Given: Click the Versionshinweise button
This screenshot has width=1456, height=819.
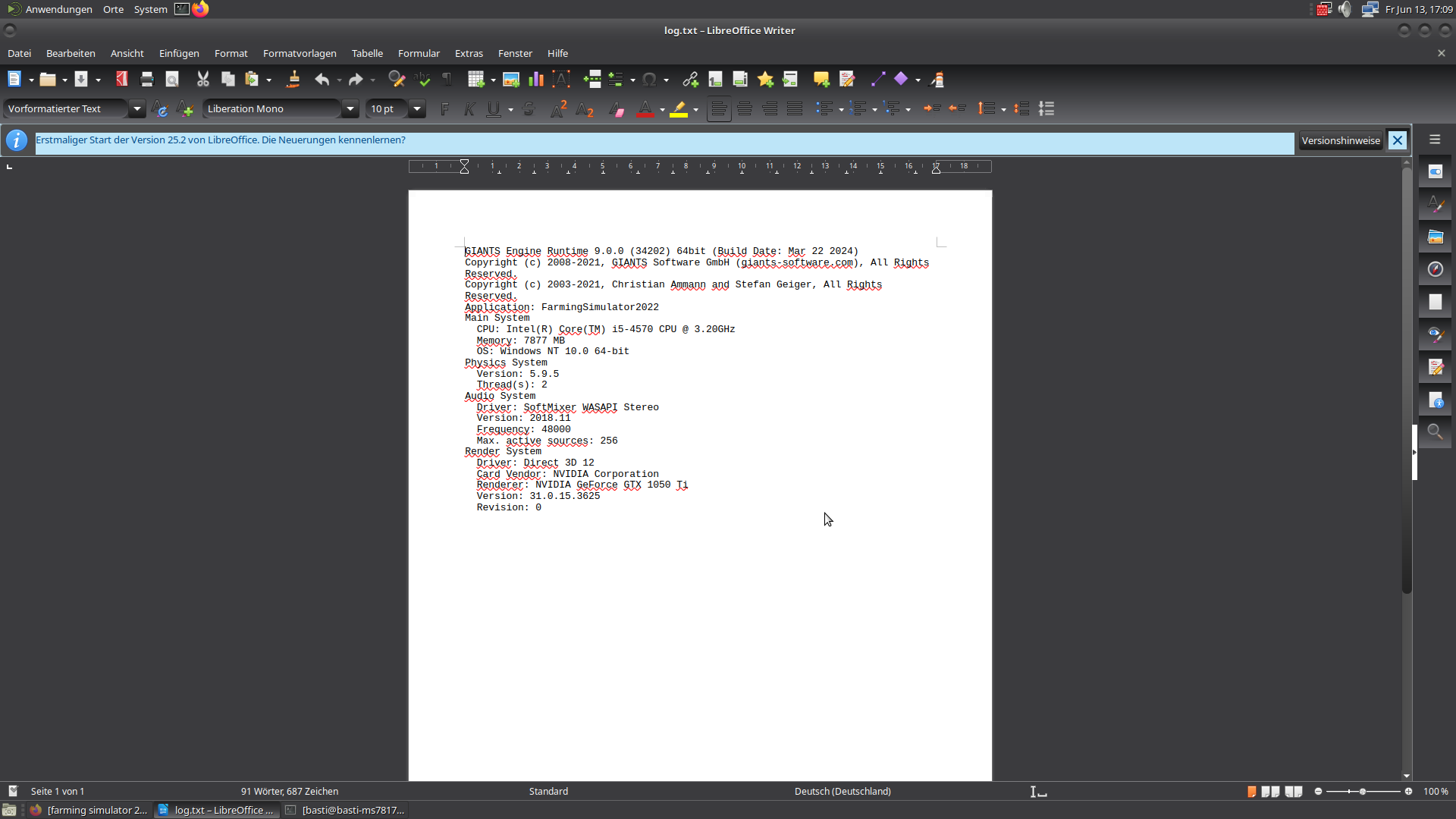Looking at the screenshot, I should [x=1340, y=140].
